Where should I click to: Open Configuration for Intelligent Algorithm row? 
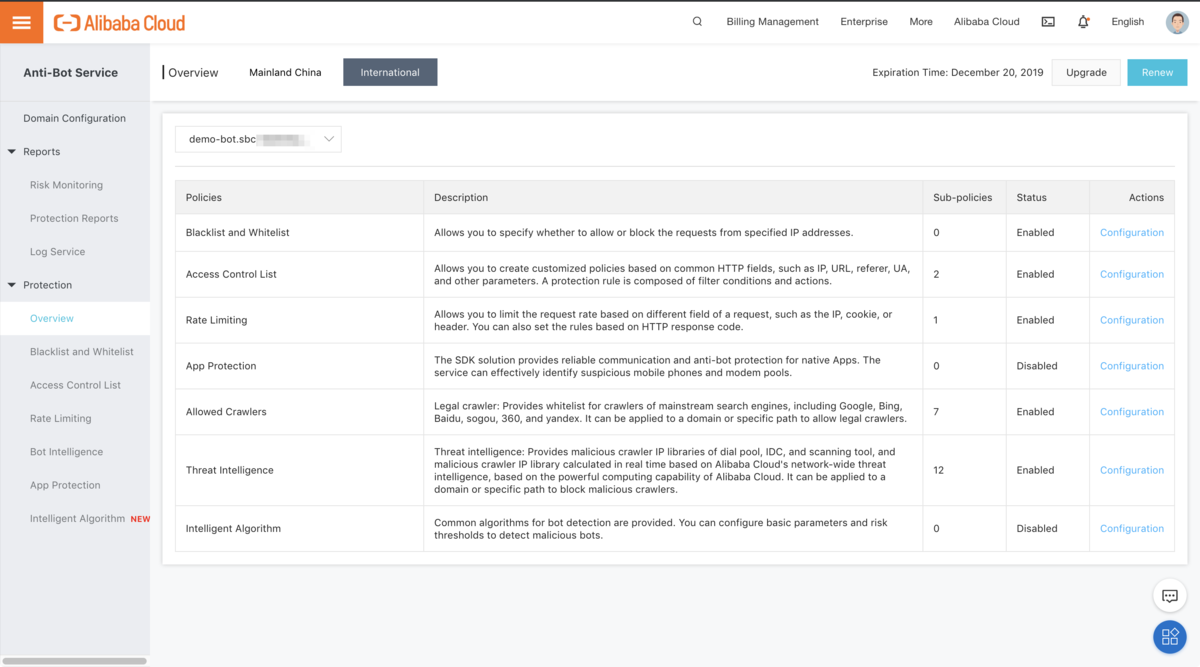1132,528
